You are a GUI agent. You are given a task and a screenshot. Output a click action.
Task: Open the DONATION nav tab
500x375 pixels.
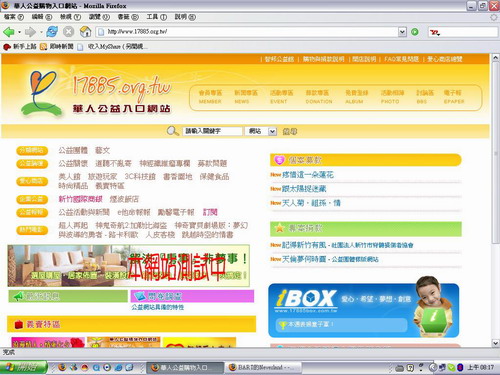click(x=319, y=97)
